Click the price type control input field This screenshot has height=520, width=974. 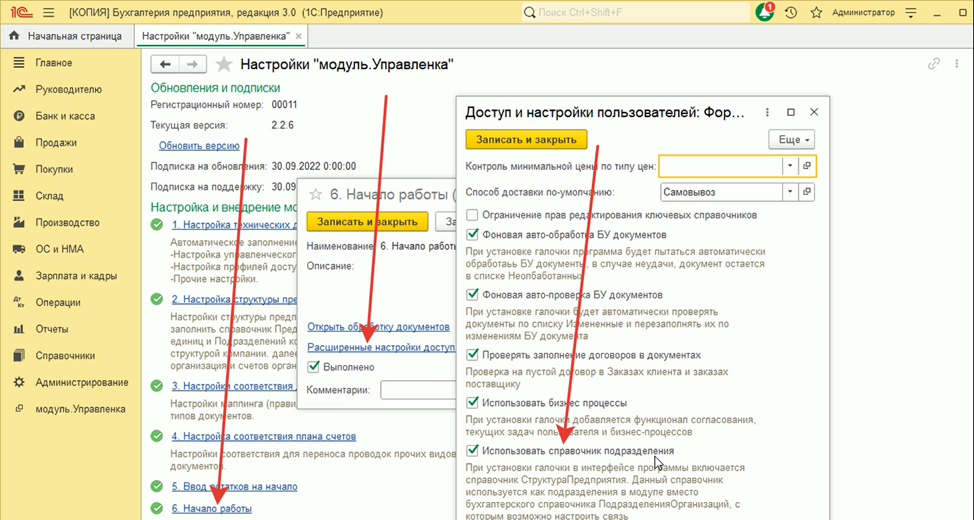pyautogui.click(x=721, y=166)
